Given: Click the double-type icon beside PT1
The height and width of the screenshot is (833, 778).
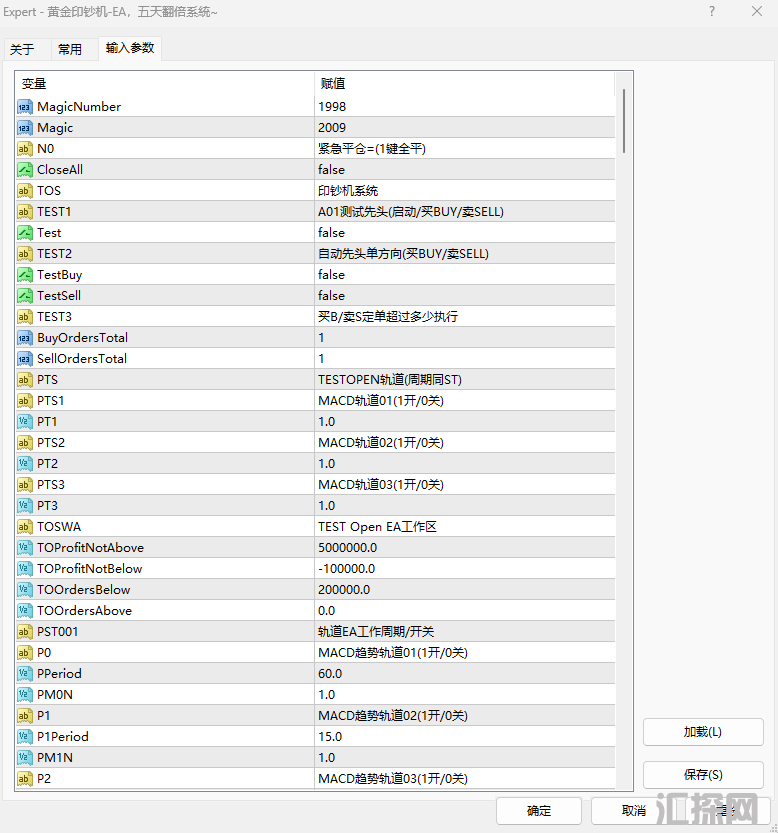Looking at the screenshot, I should pos(25,422).
